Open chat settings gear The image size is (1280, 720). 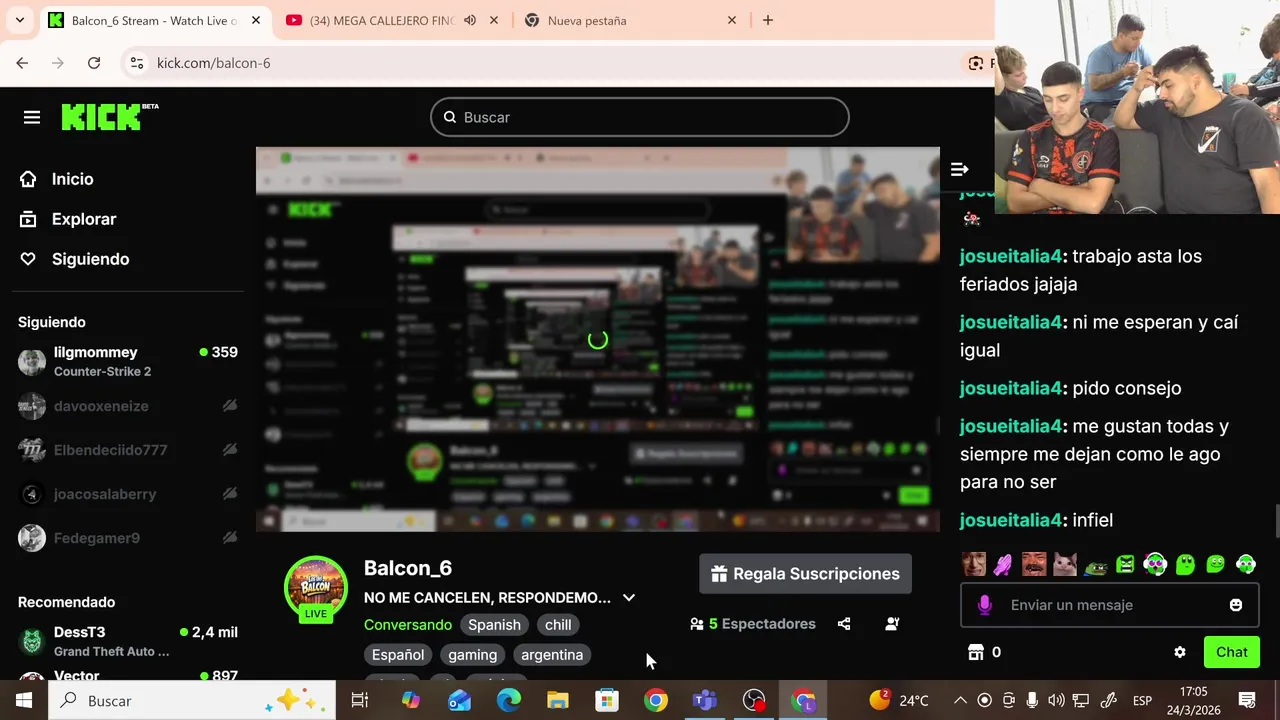[1180, 652]
